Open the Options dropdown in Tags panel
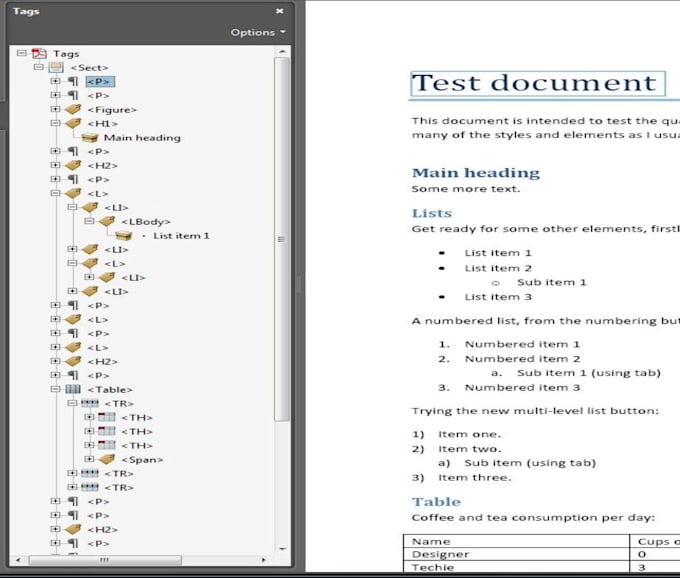The height and width of the screenshot is (578, 680). click(x=258, y=33)
